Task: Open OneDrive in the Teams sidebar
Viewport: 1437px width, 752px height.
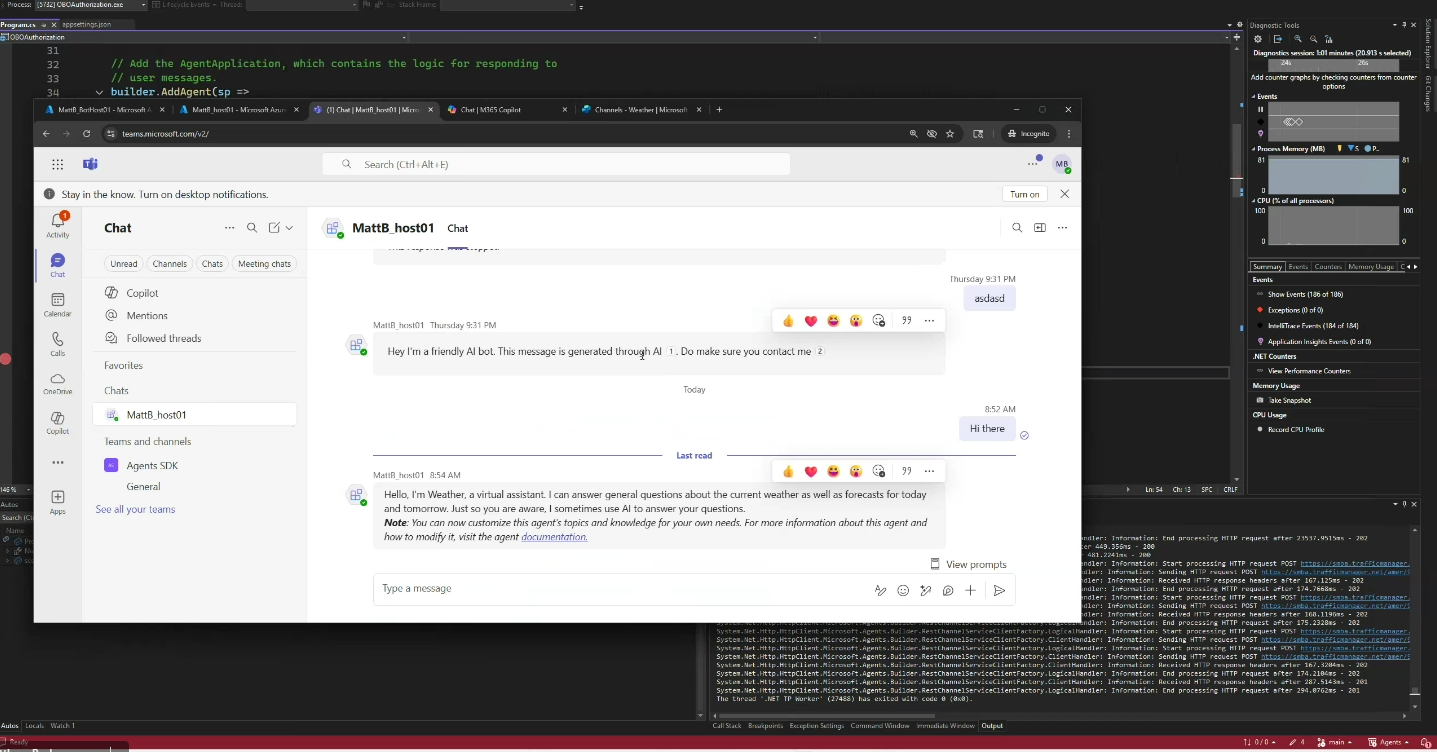Action: pyautogui.click(x=58, y=384)
